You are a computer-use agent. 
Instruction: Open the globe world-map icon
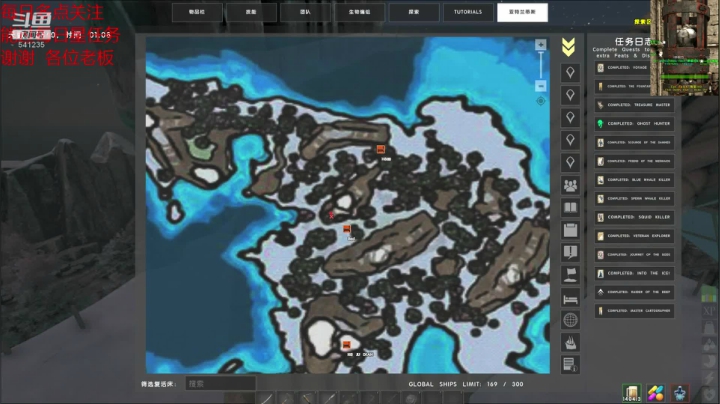click(570, 320)
